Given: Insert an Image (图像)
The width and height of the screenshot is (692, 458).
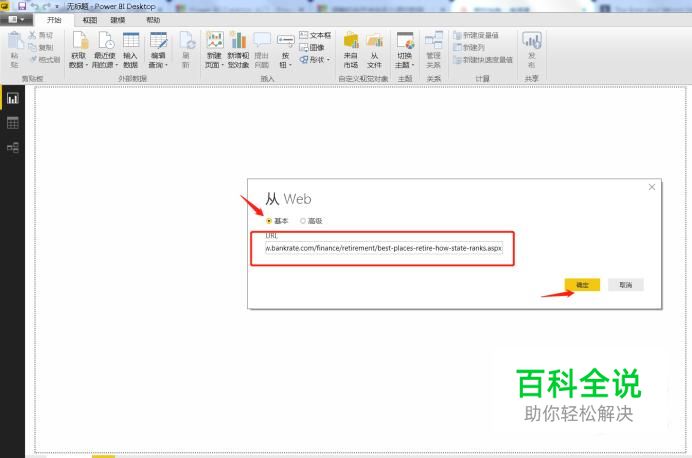Looking at the screenshot, I should 312,47.
